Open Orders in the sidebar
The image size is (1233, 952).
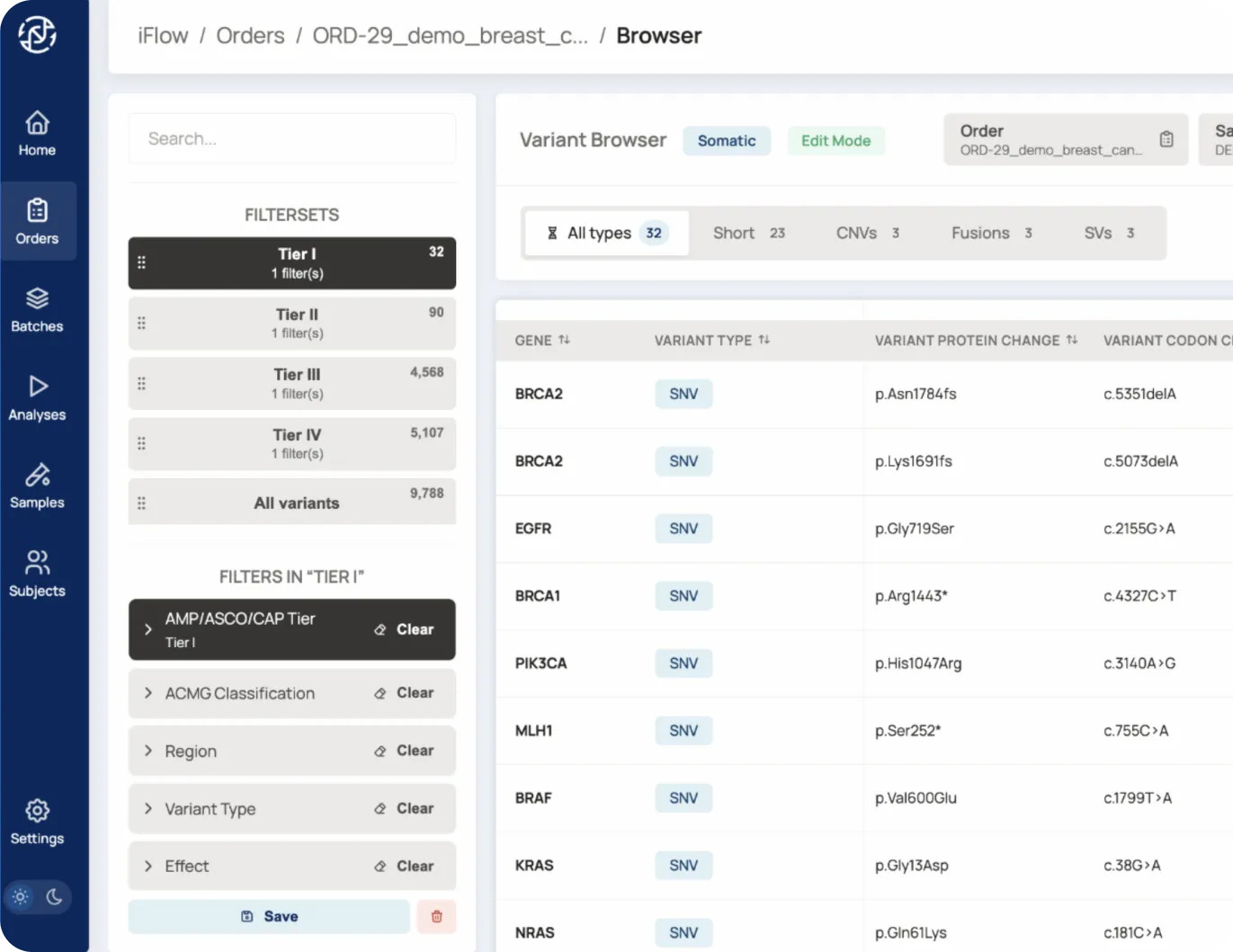click(37, 221)
